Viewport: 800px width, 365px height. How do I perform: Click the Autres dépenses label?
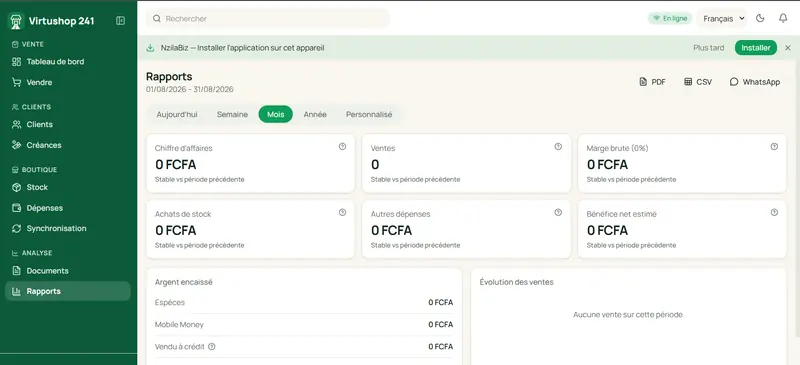tap(401, 214)
